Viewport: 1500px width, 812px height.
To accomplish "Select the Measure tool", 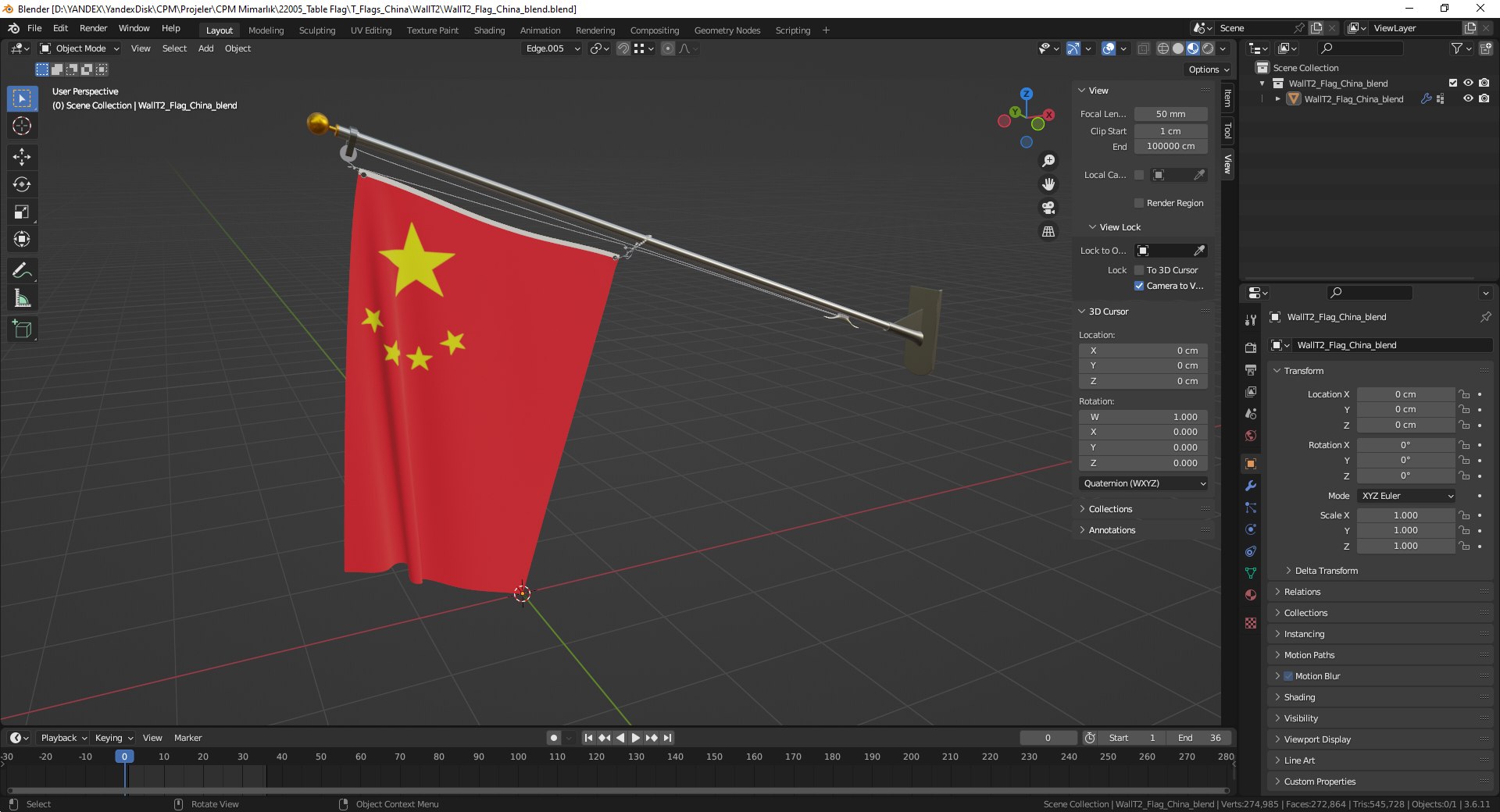I will point(22,298).
